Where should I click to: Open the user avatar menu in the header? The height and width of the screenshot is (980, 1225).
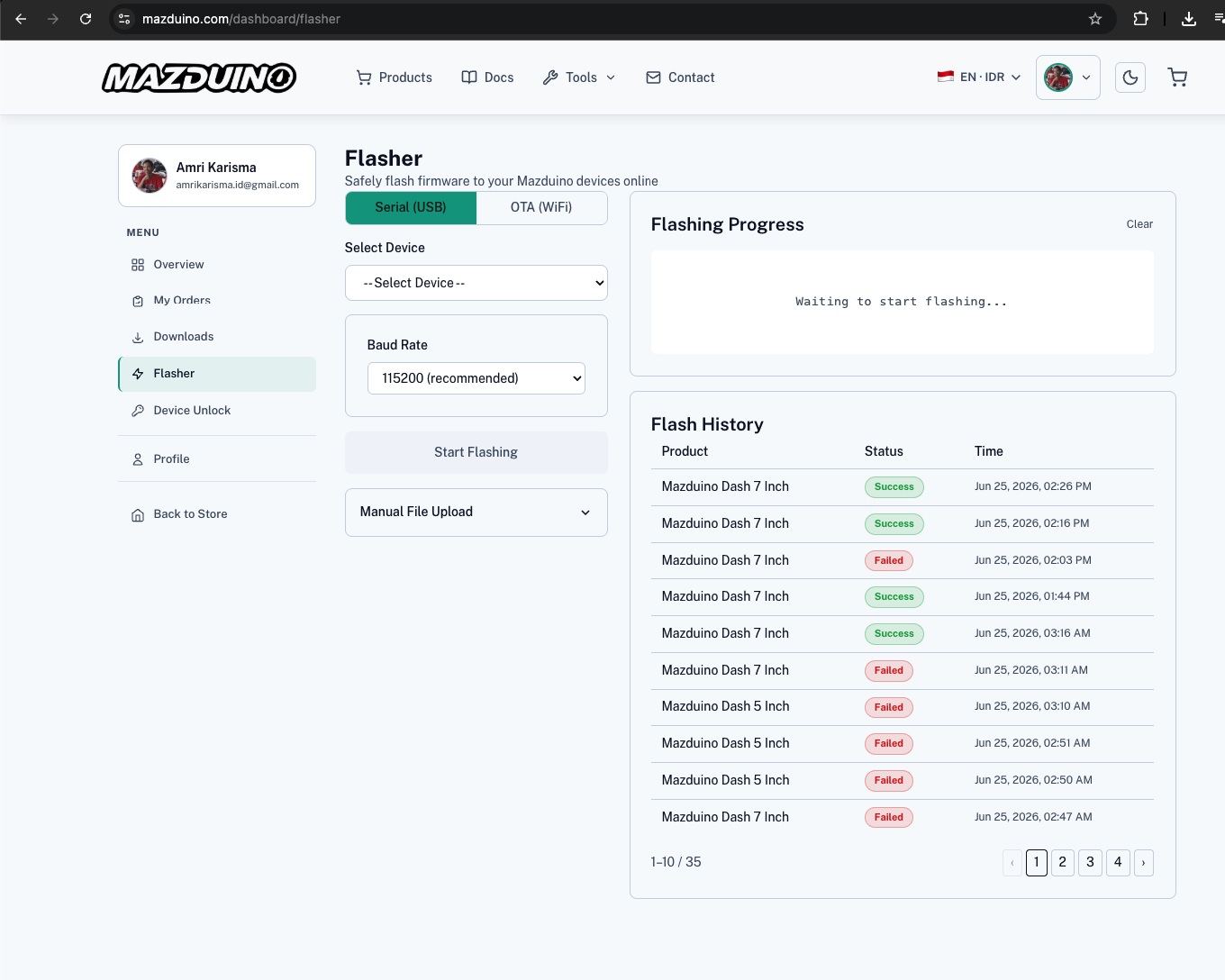tap(1068, 77)
